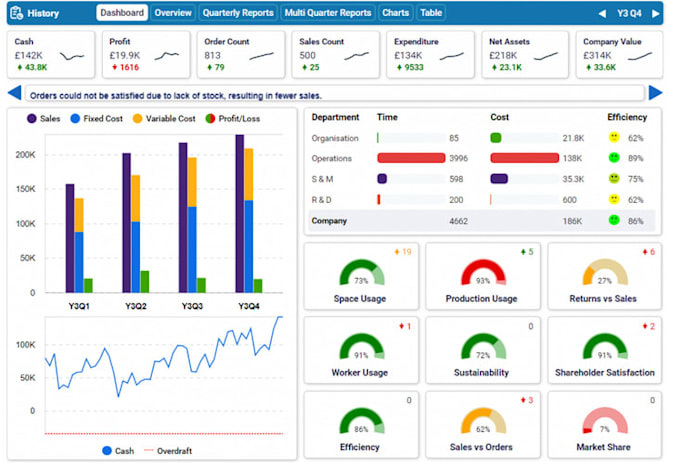
Task: Click the Cash sparkline trend icon
Action: tap(73, 57)
